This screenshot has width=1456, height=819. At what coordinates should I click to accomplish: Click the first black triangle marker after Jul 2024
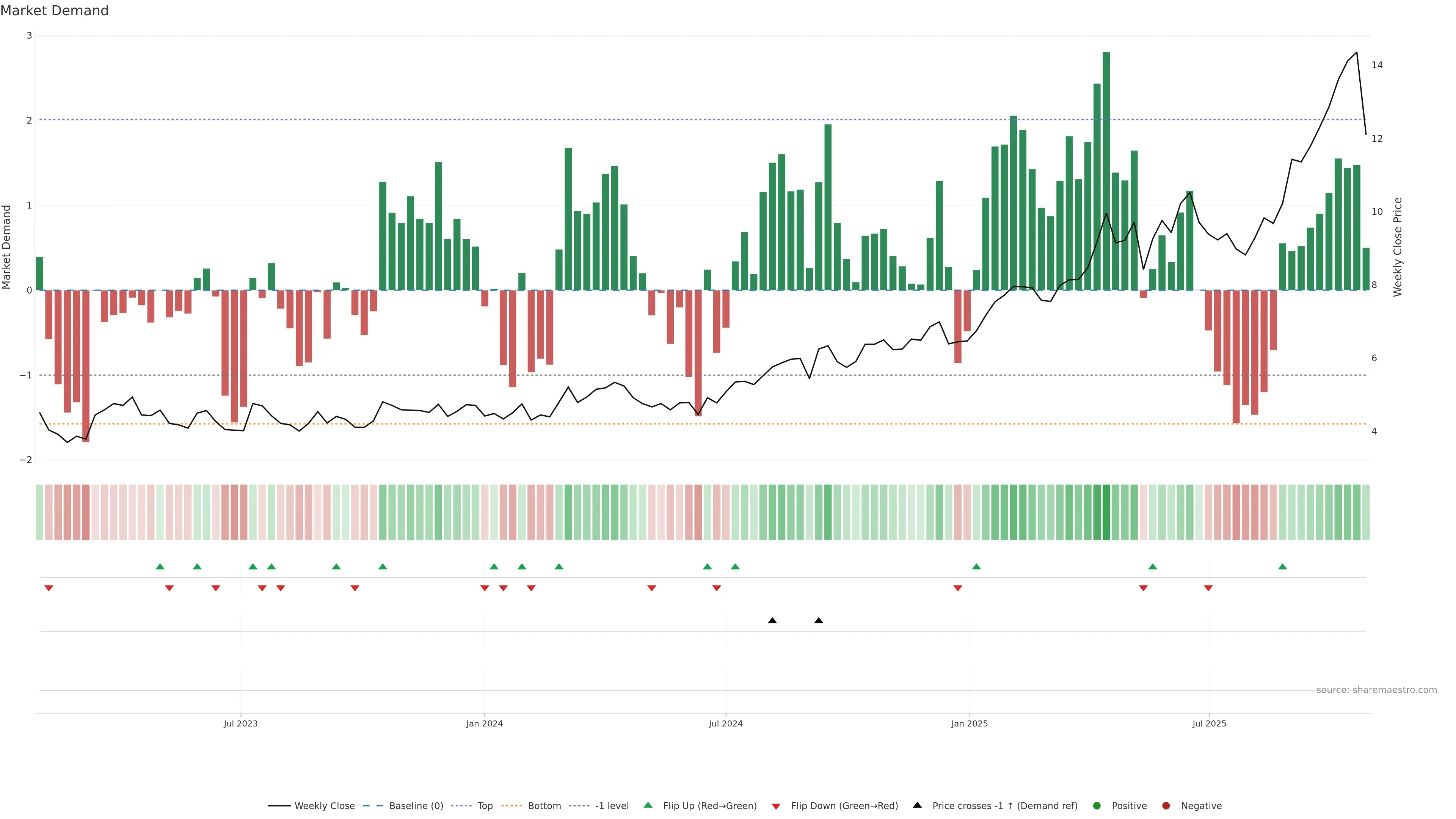point(772,621)
